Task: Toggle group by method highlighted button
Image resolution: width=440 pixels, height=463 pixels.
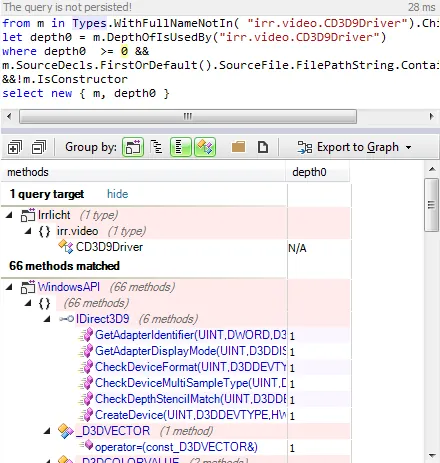Action: [205, 147]
